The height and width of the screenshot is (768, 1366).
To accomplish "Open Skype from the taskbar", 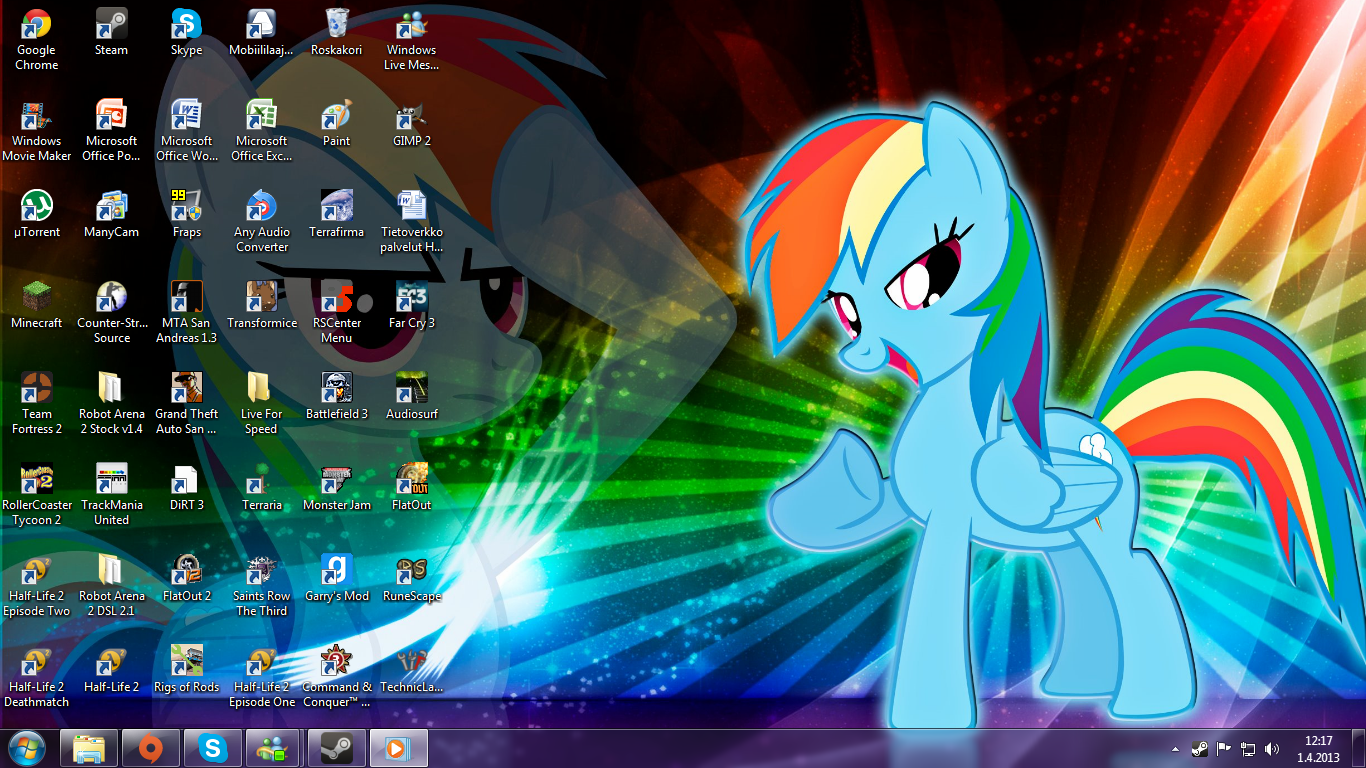I will [x=212, y=748].
